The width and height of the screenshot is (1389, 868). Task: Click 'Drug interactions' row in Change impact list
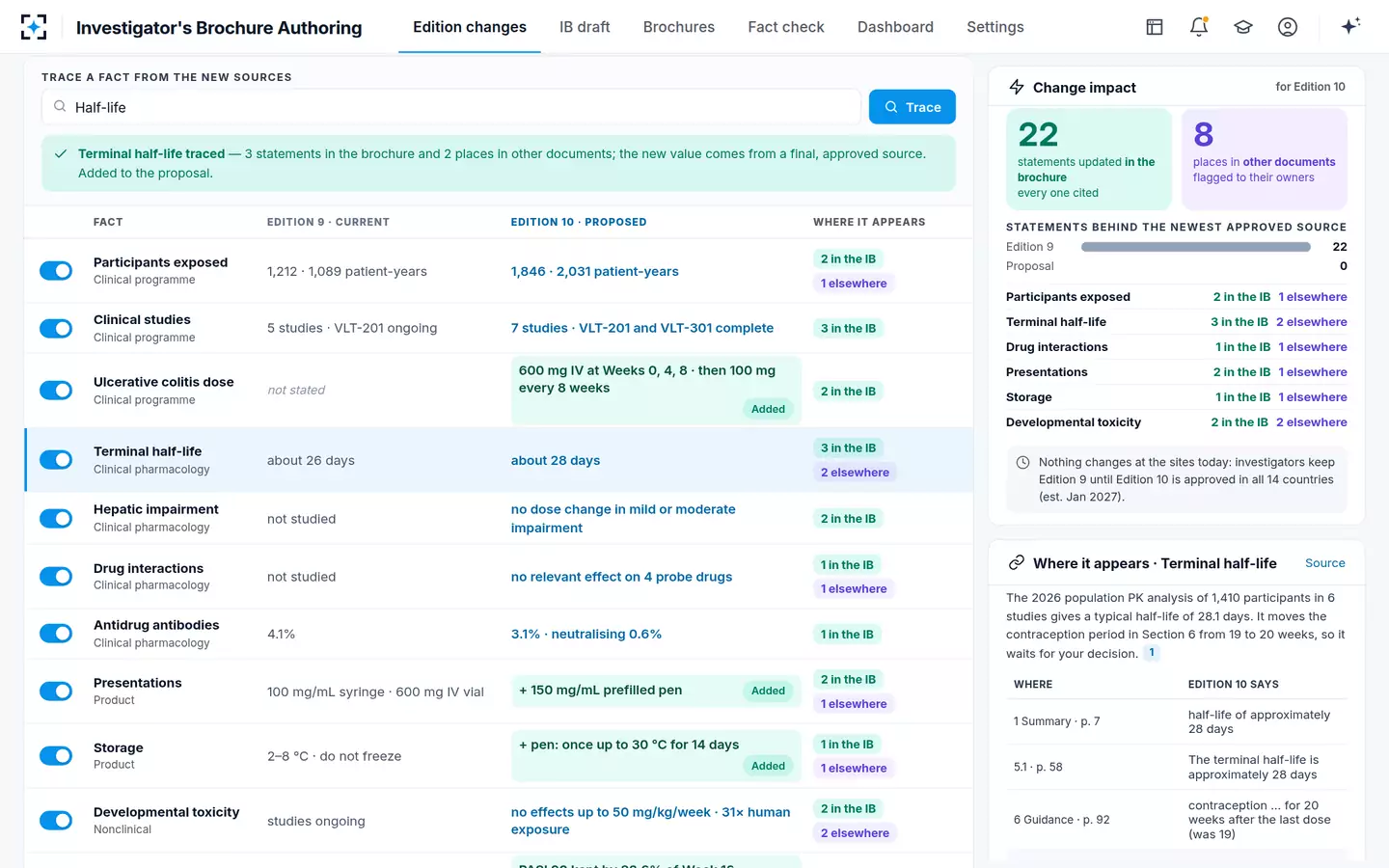pyautogui.click(x=1177, y=347)
